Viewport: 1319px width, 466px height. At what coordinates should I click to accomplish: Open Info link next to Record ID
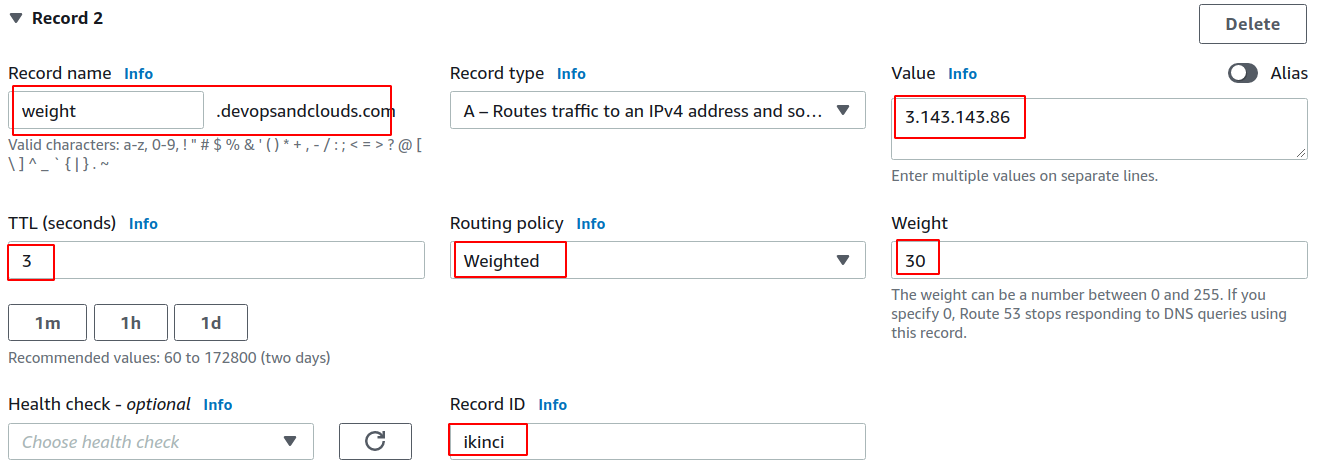point(553,405)
